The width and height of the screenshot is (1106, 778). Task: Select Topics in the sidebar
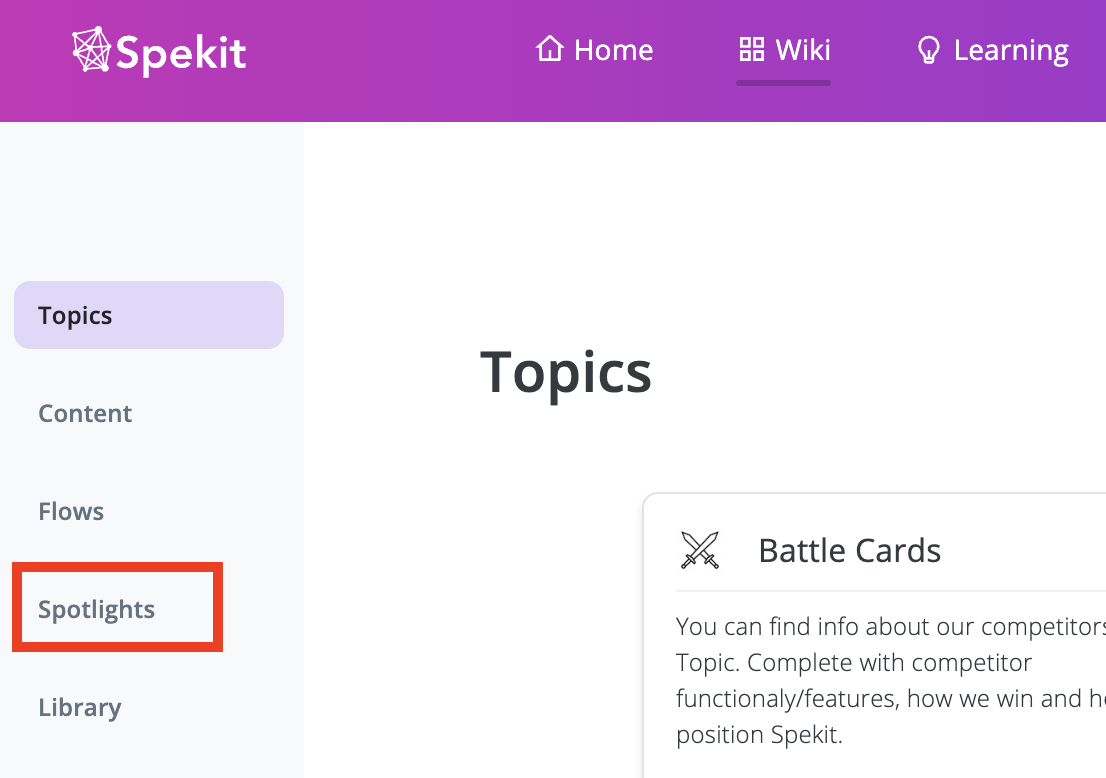tap(149, 315)
